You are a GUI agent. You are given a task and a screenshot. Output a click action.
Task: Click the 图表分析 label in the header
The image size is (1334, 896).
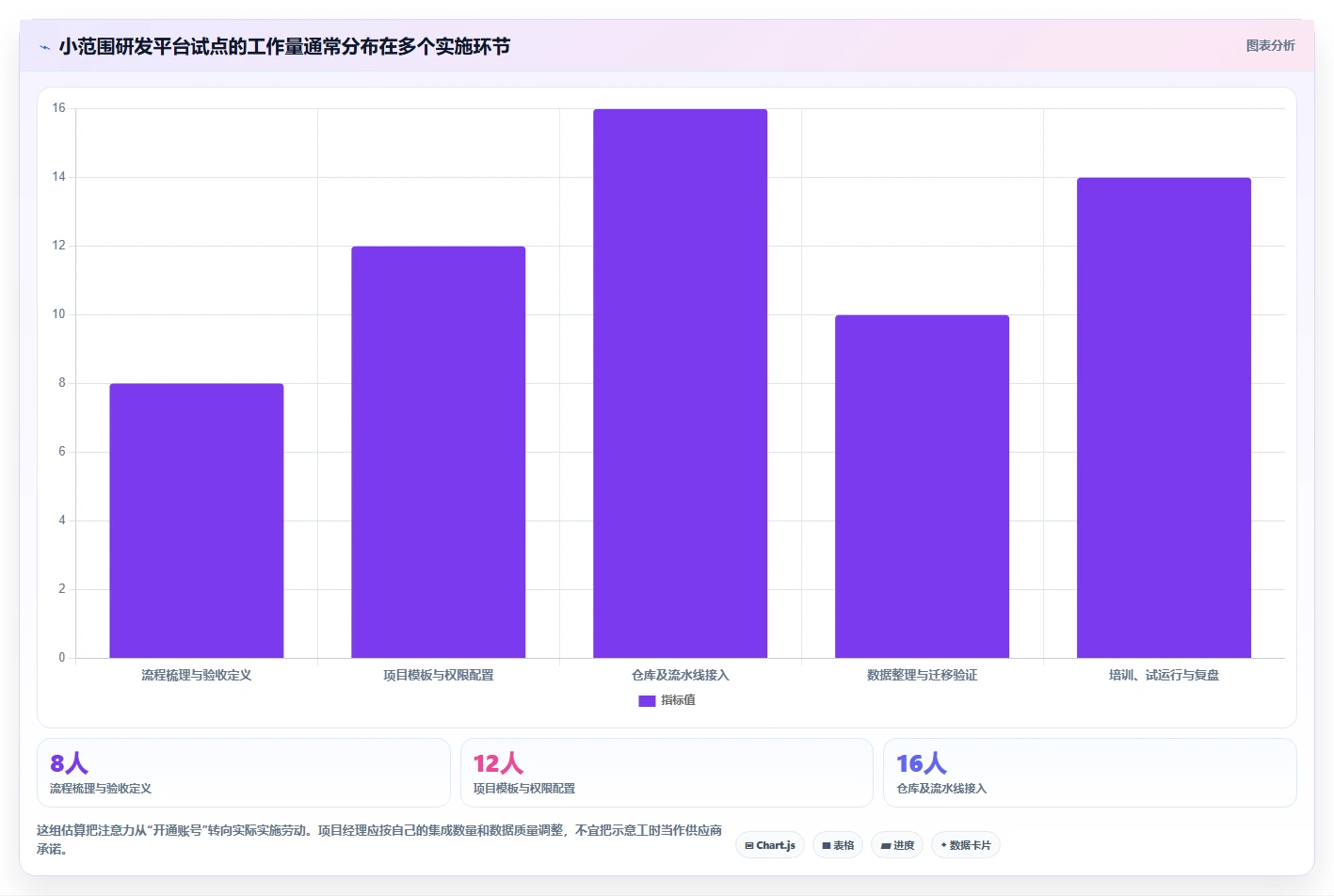point(1270,45)
